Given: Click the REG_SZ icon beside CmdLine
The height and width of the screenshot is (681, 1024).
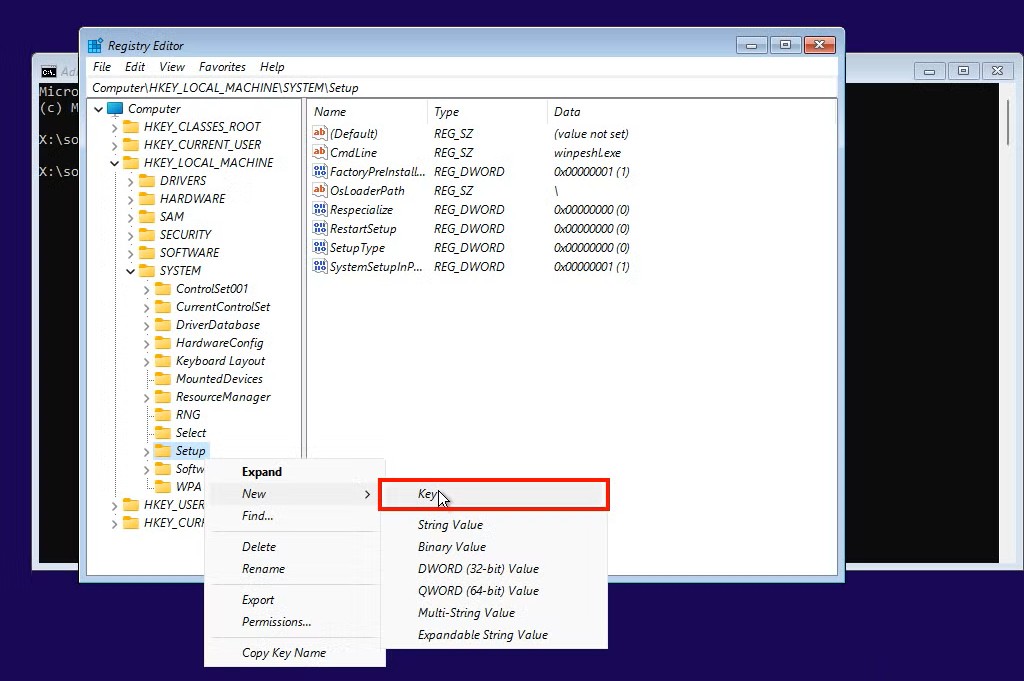Looking at the screenshot, I should tap(322, 152).
